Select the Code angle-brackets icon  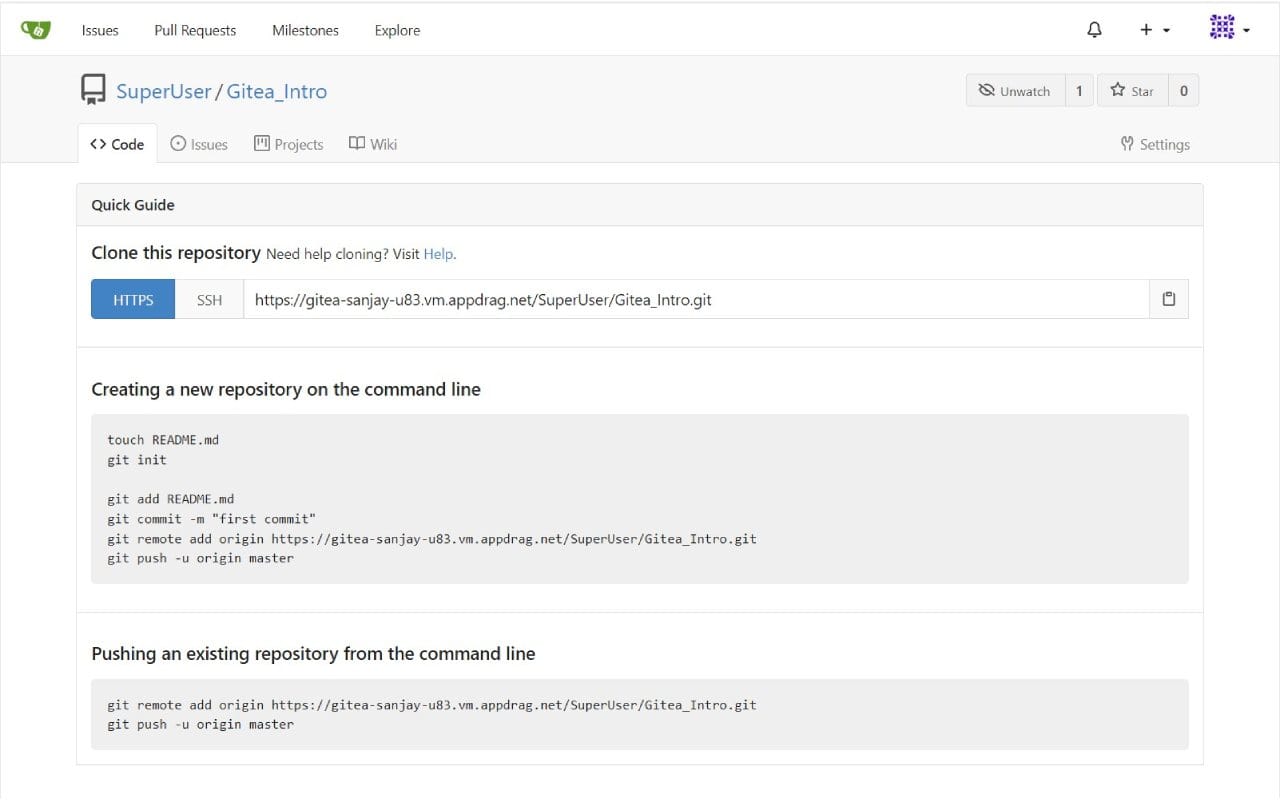98,143
